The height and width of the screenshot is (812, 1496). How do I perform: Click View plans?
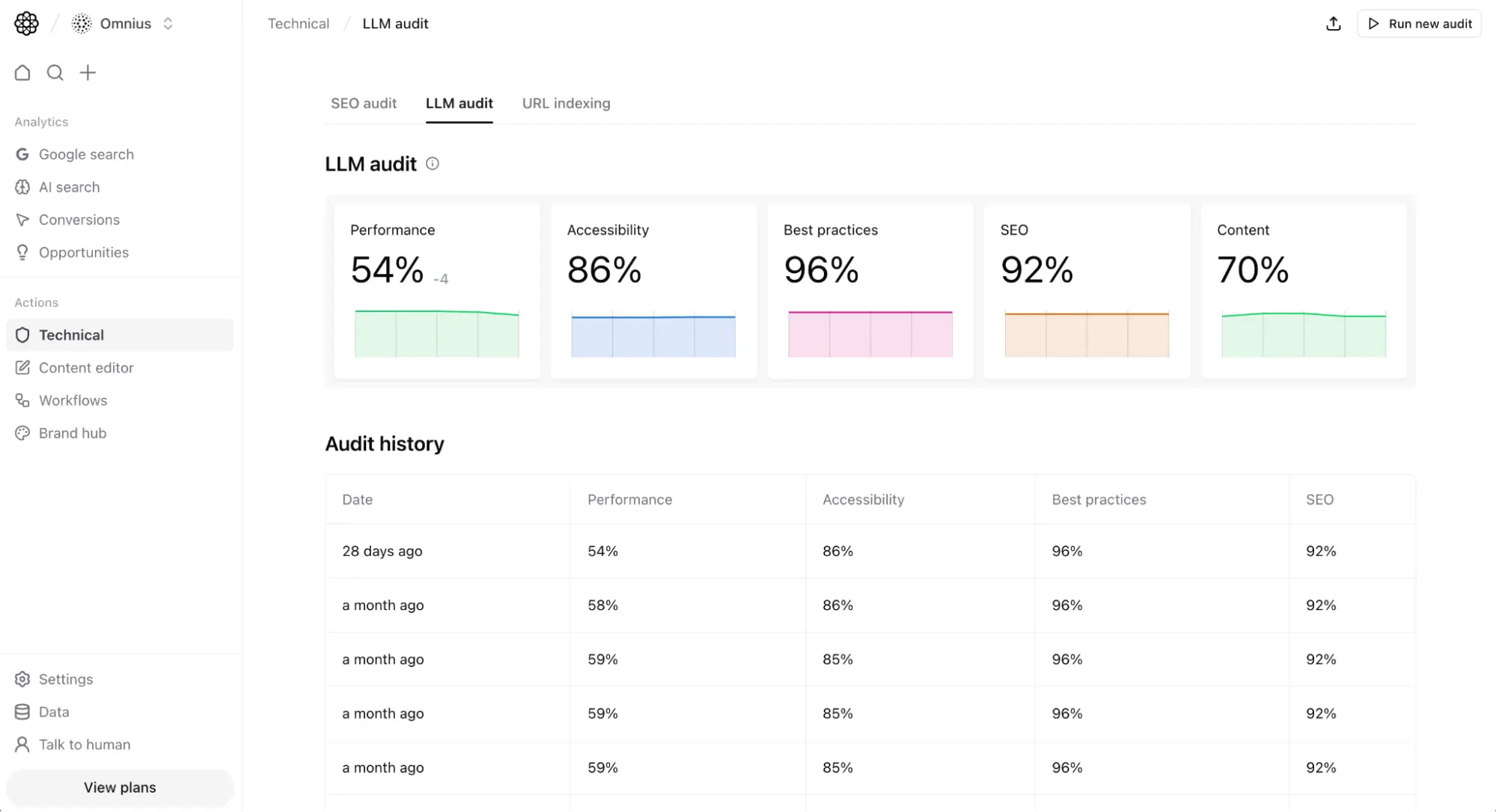tap(119, 787)
